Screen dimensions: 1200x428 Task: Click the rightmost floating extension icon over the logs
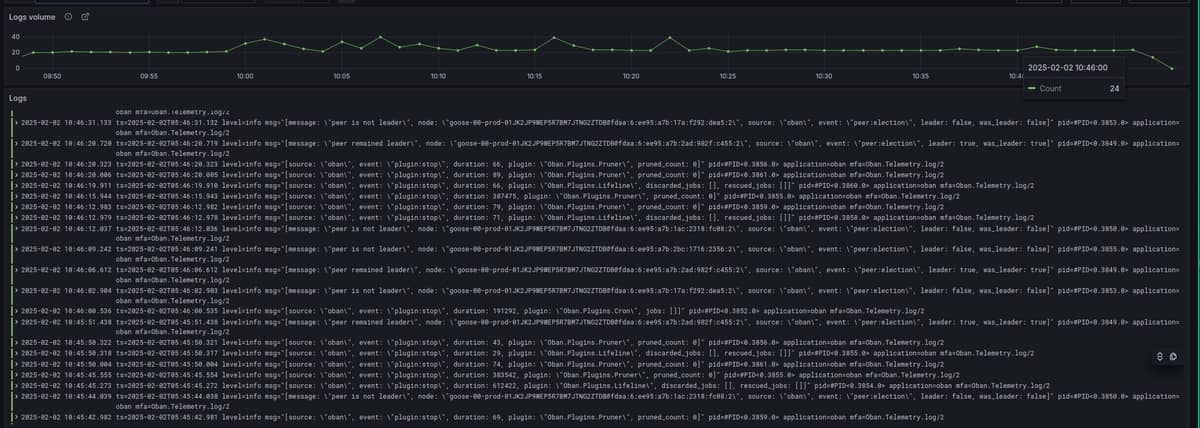[x=1172, y=357]
